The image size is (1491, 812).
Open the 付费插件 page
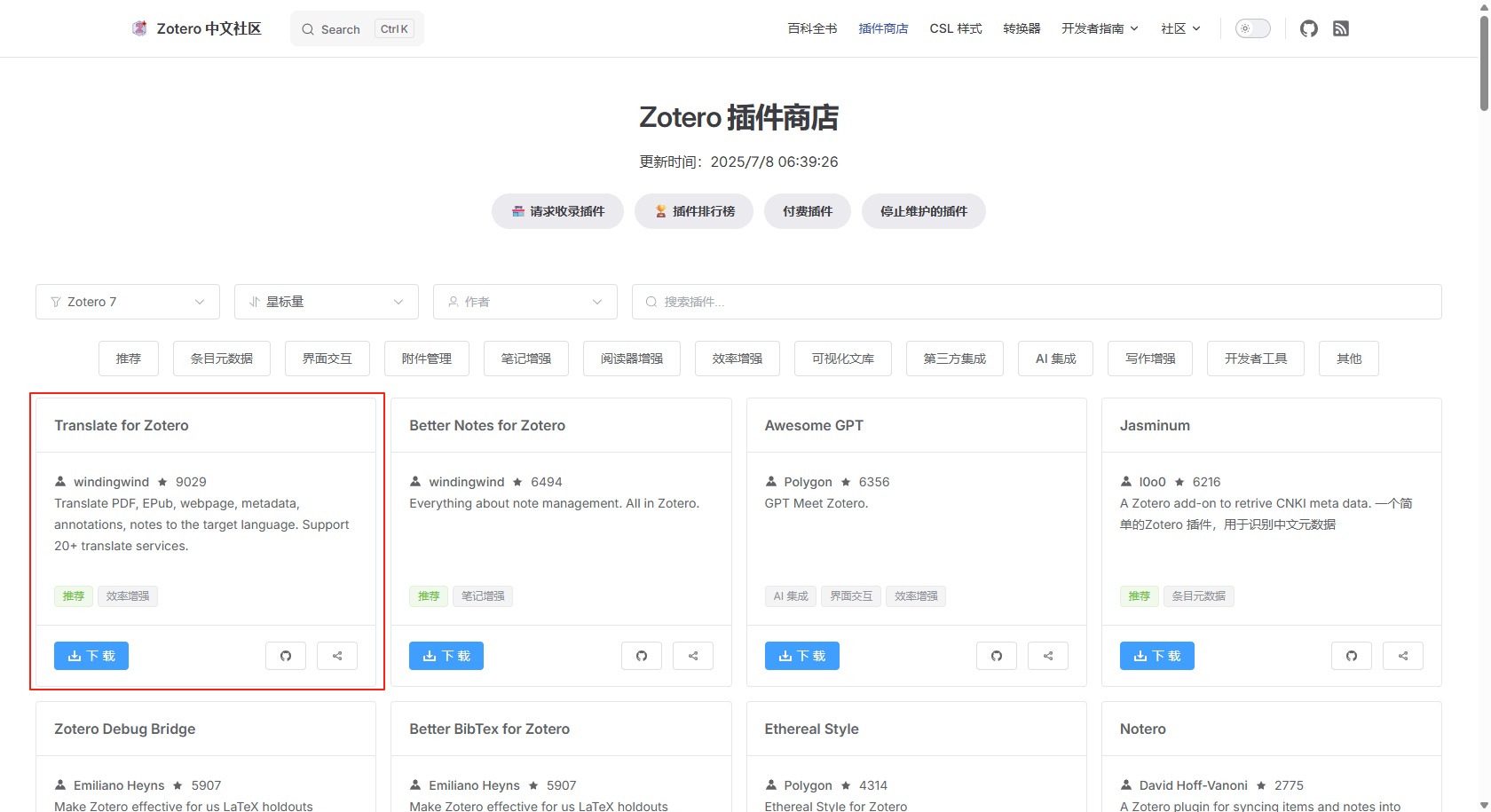(807, 211)
